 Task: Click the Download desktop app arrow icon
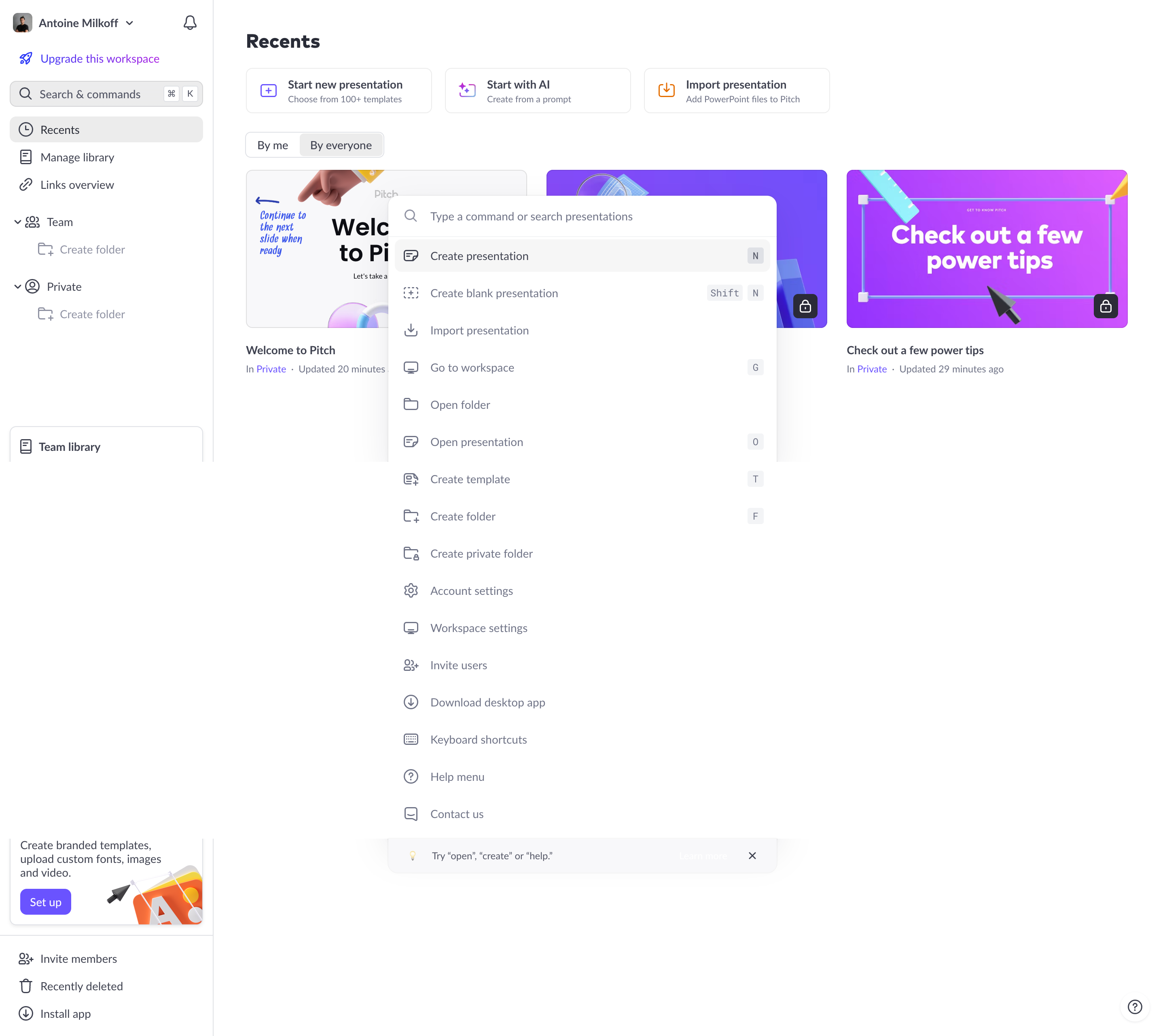pyautogui.click(x=411, y=703)
